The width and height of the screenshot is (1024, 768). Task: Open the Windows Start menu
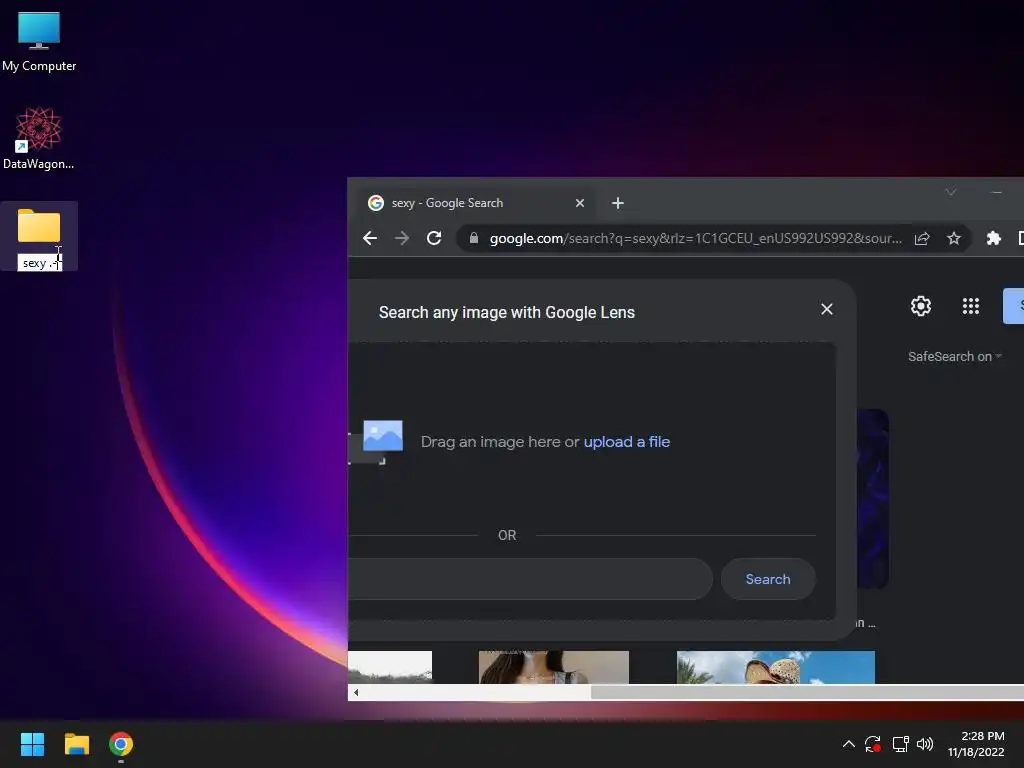pyautogui.click(x=32, y=744)
